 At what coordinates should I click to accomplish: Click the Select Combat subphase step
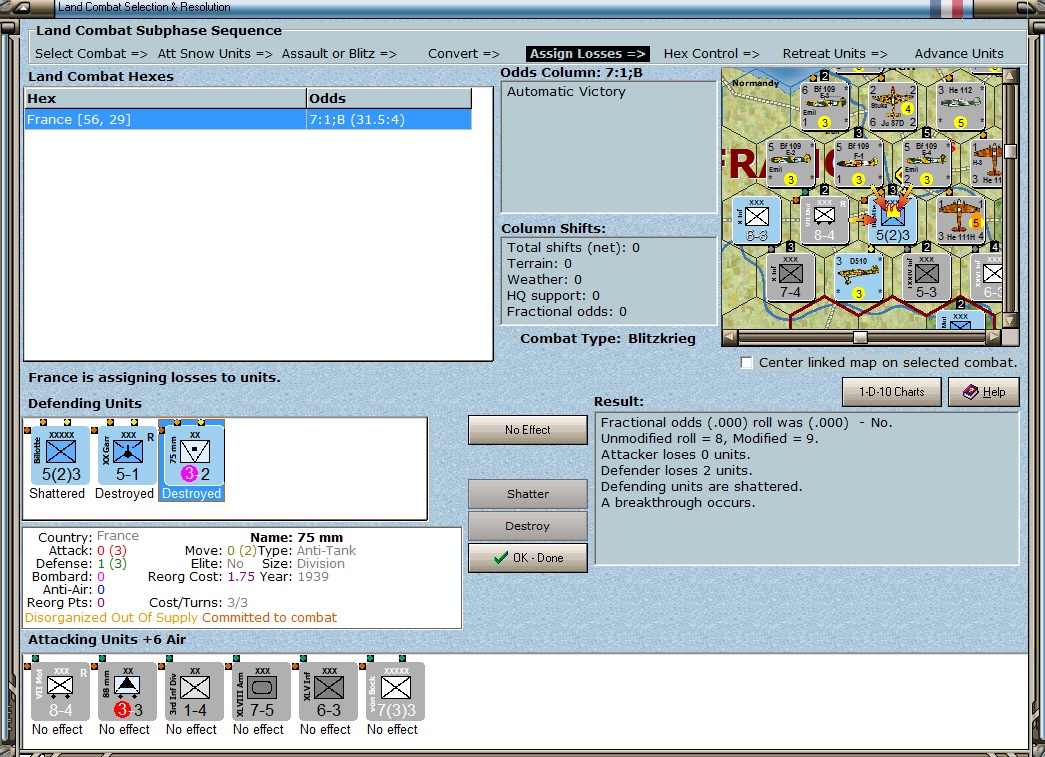pos(91,53)
